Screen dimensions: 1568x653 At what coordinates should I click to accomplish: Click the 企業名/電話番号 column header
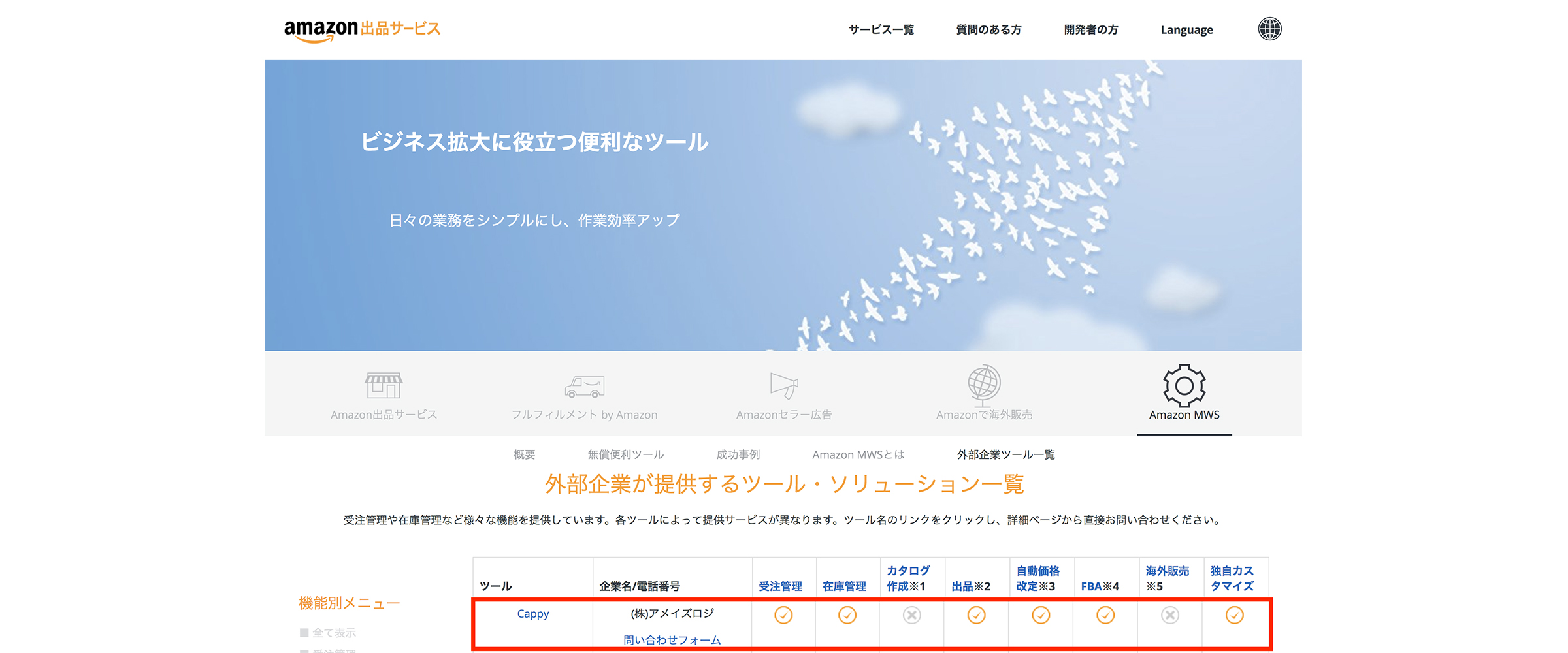click(x=640, y=586)
